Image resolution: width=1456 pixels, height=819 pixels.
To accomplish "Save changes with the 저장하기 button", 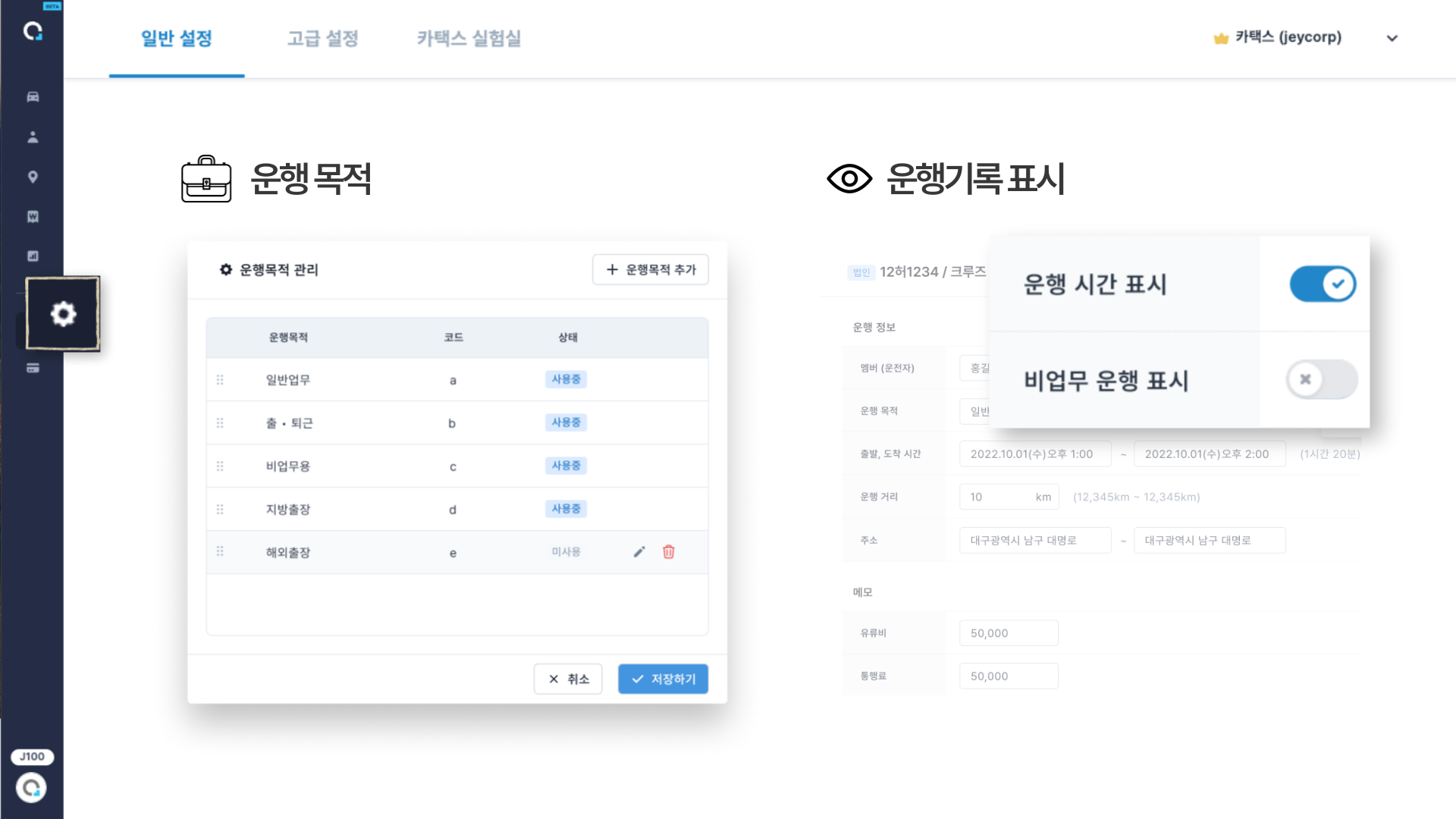I will pyautogui.click(x=663, y=679).
